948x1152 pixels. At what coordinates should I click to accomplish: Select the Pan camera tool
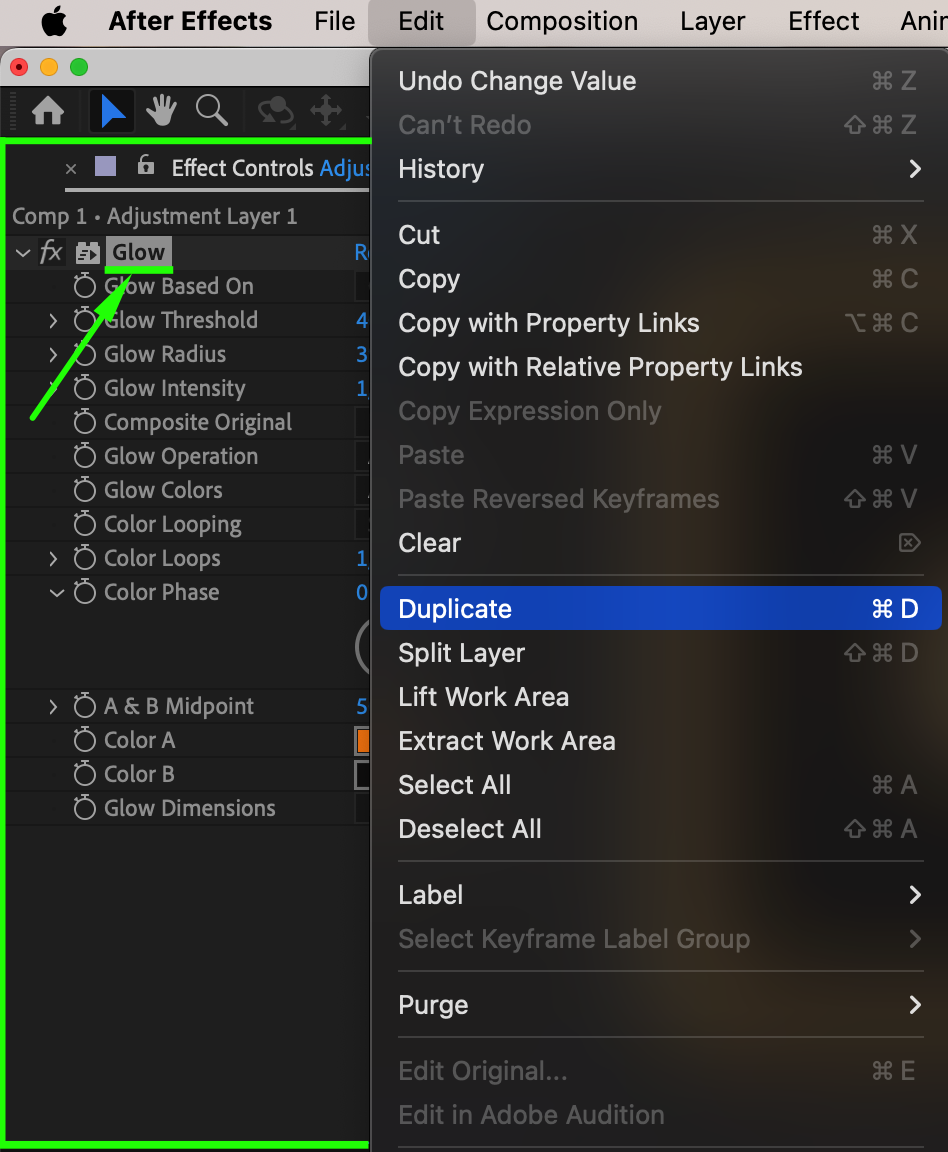[326, 112]
